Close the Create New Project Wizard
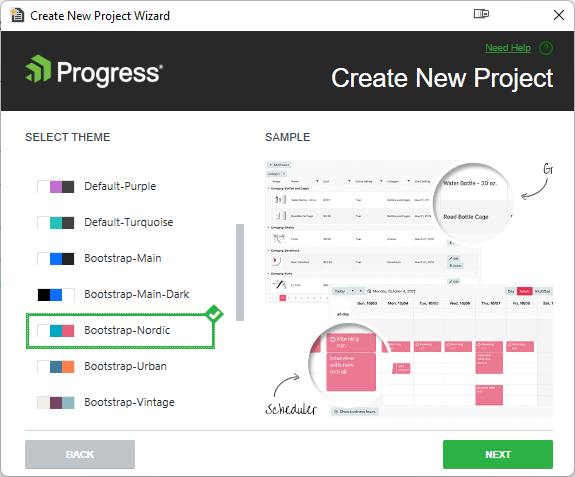Image resolution: width=575 pixels, height=477 pixels. (x=559, y=15)
